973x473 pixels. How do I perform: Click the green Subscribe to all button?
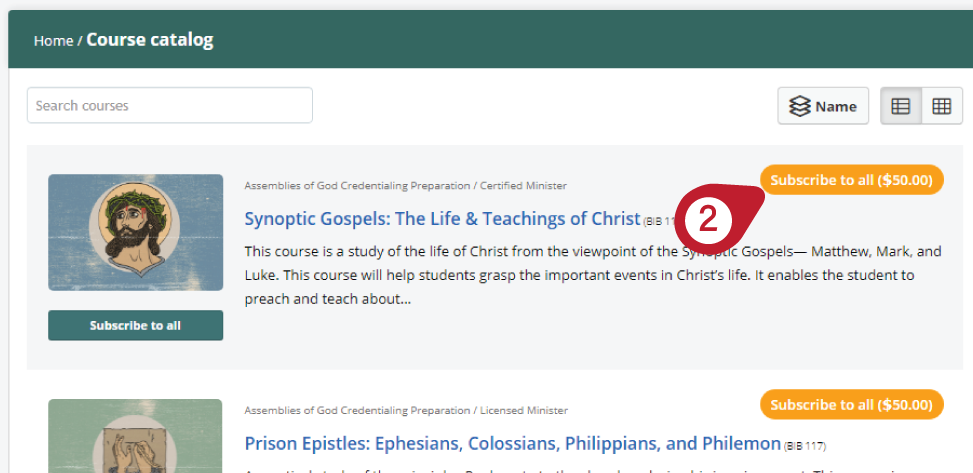click(x=135, y=325)
